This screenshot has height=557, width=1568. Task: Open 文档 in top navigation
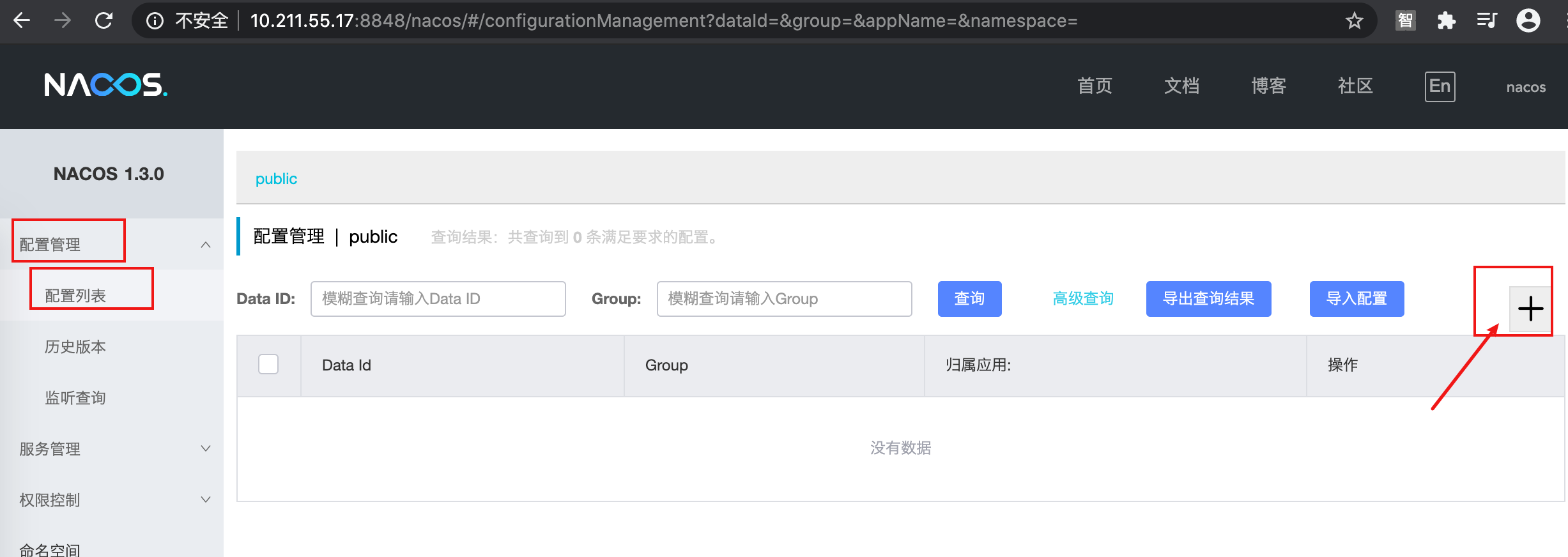coord(1181,86)
